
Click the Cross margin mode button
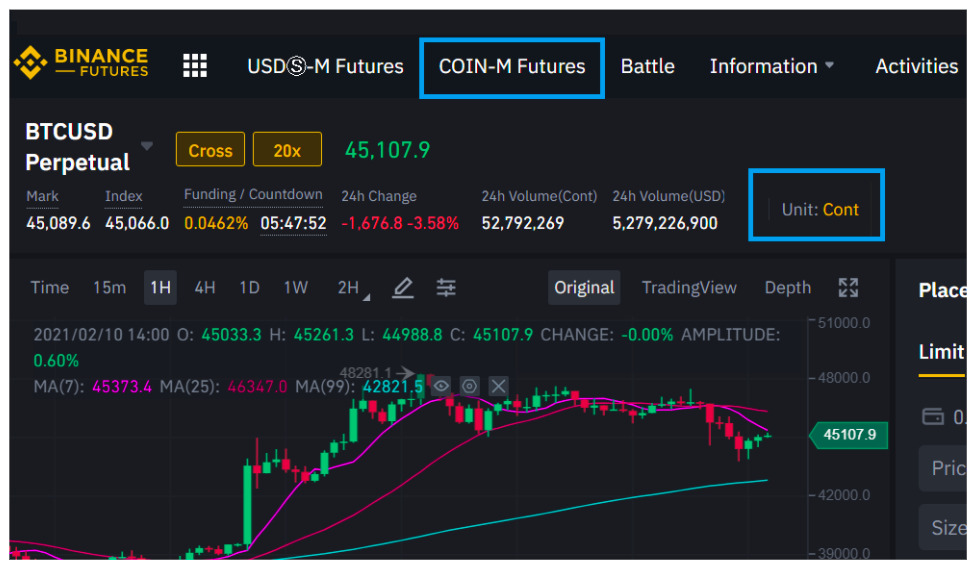click(210, 151)
